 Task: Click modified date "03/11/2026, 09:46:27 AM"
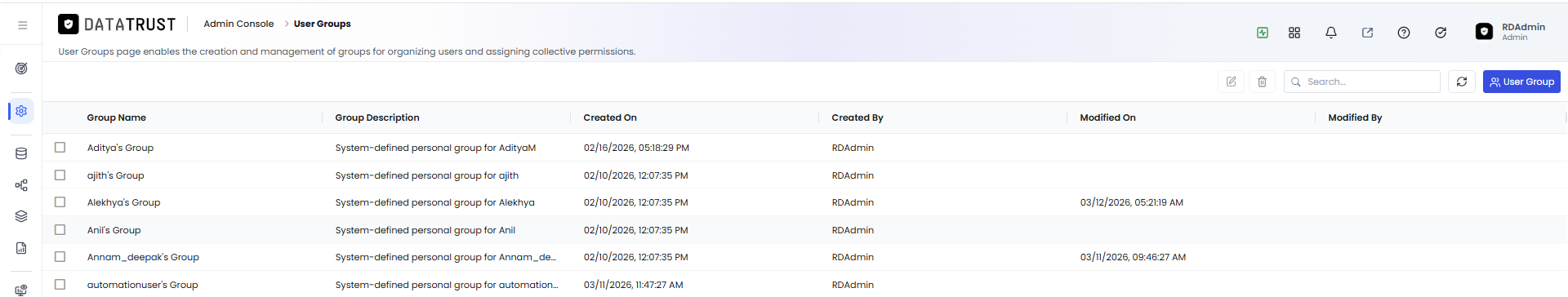click(x=1133, y=257)
